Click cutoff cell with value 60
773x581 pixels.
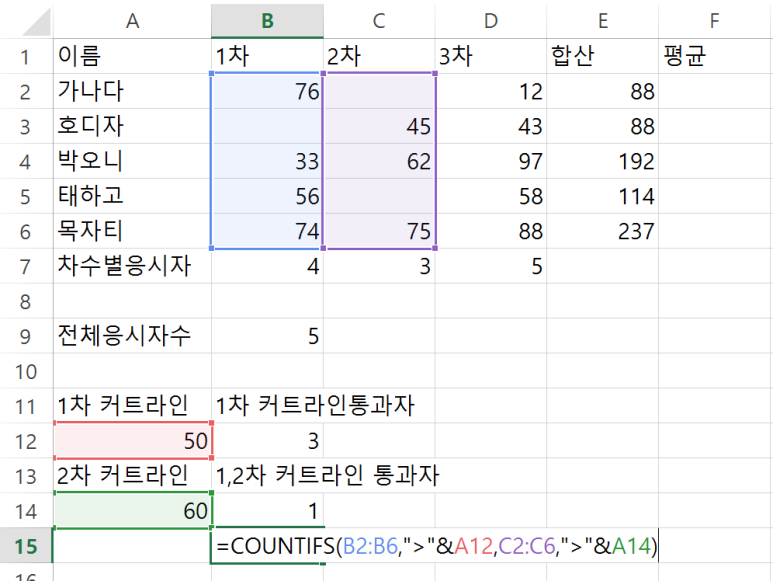coord(132,511)
